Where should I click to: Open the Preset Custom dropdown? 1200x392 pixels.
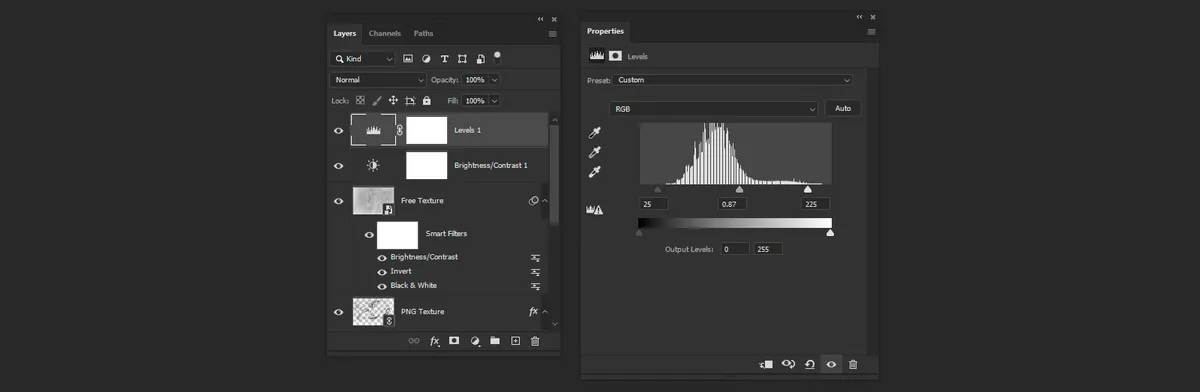(733, 79)
